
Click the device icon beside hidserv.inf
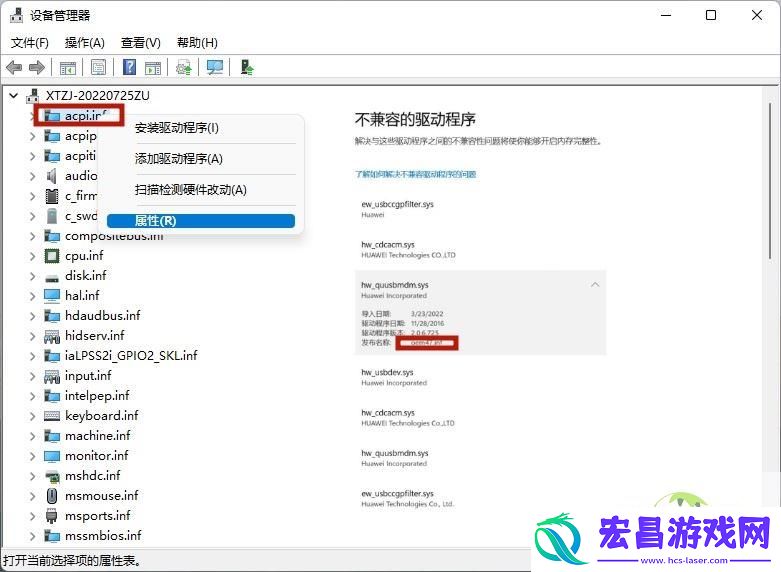[x=52, y=336]
